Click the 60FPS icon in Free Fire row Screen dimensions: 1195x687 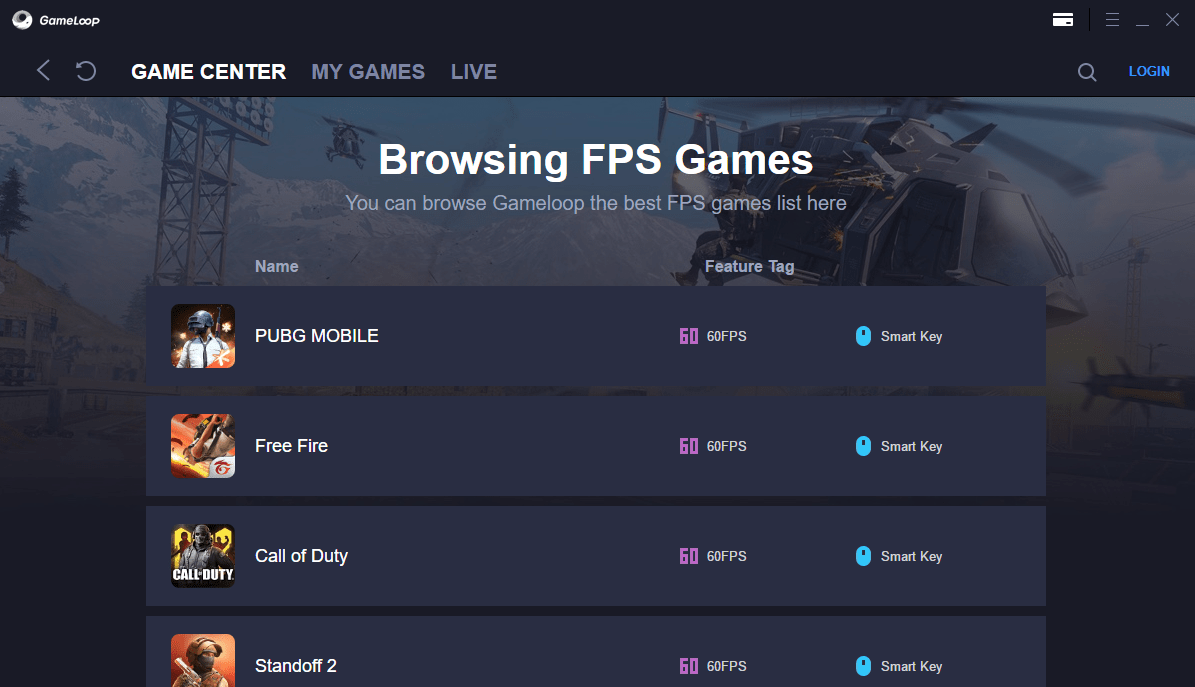coord(688,446)
